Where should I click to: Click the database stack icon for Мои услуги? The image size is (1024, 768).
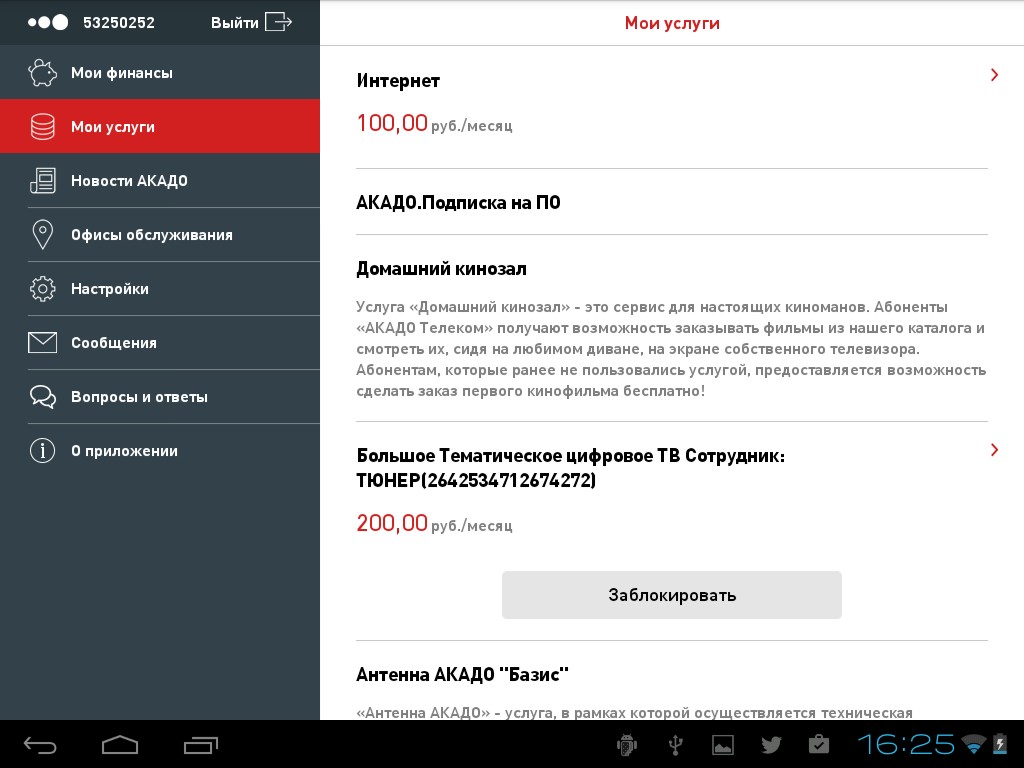click(42, 127)
